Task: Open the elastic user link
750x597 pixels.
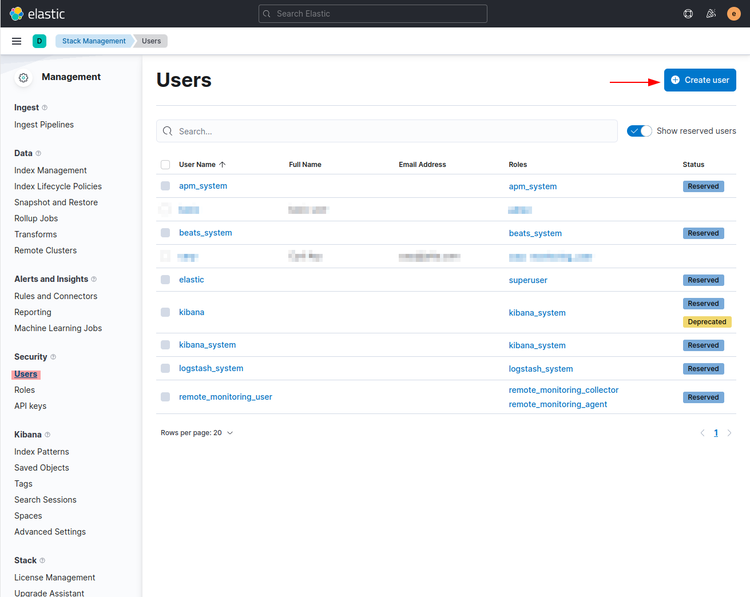Action: (x=191, y=280)
